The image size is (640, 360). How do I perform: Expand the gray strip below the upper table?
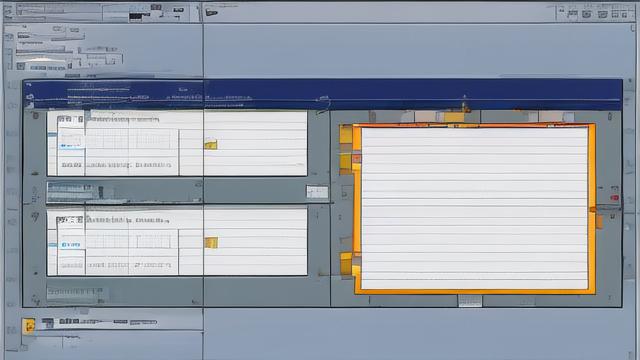click(124, 192)
